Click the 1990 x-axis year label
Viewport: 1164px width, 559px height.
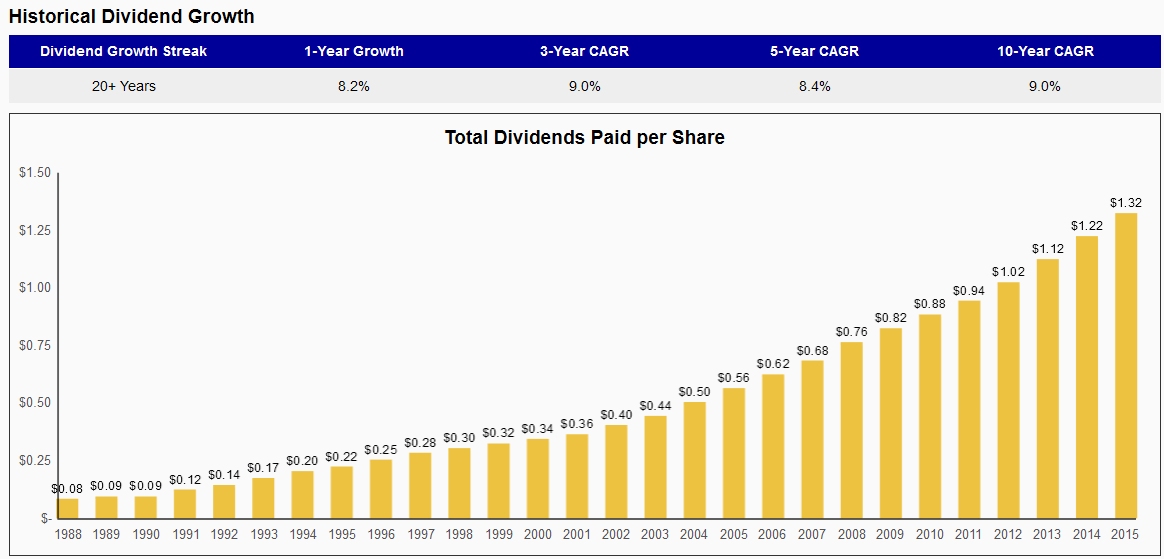pos(147,533)
